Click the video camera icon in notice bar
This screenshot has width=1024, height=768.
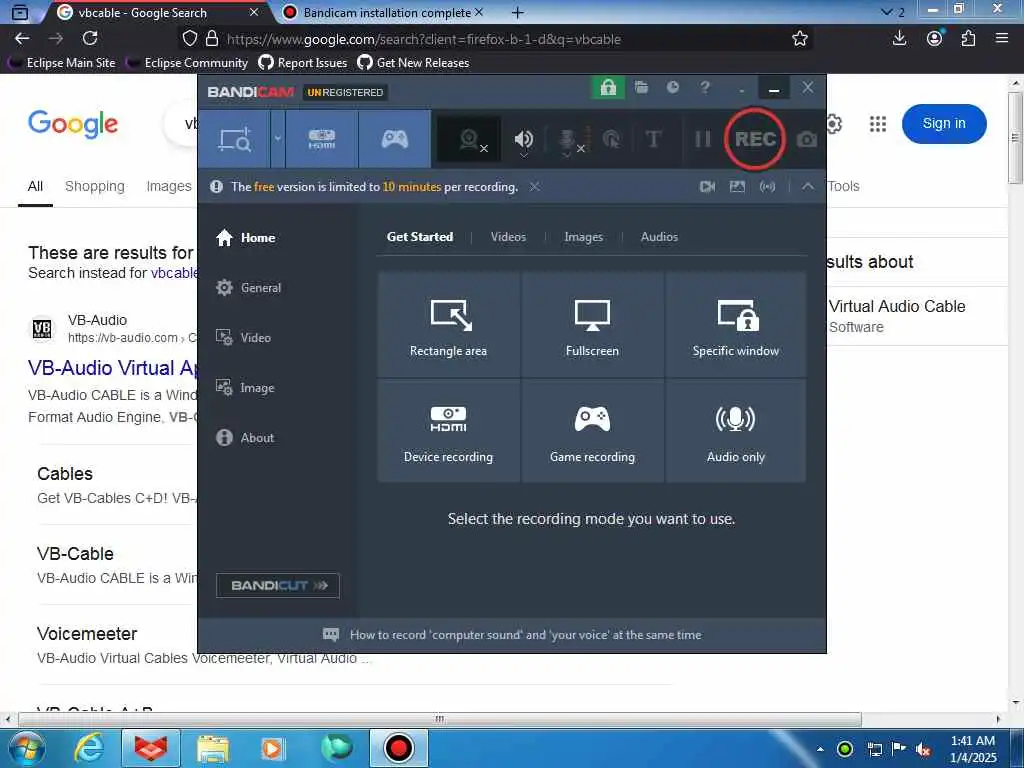click(707, 187)
